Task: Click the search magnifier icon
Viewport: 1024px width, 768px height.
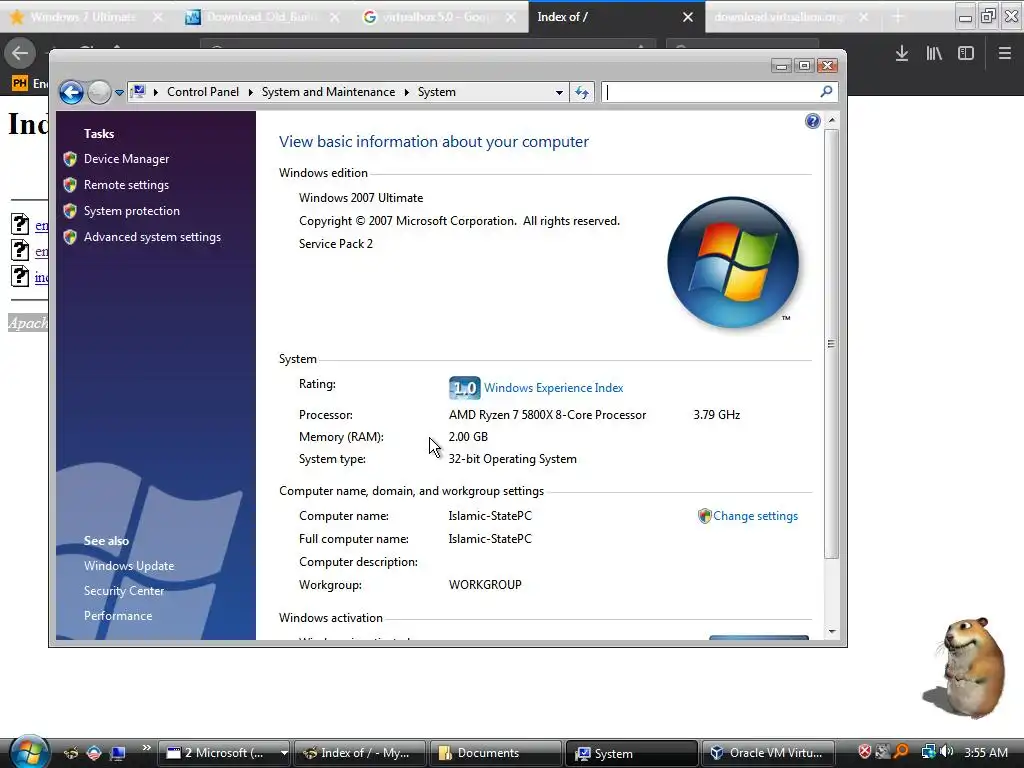Action: click(x=826, y=92)
